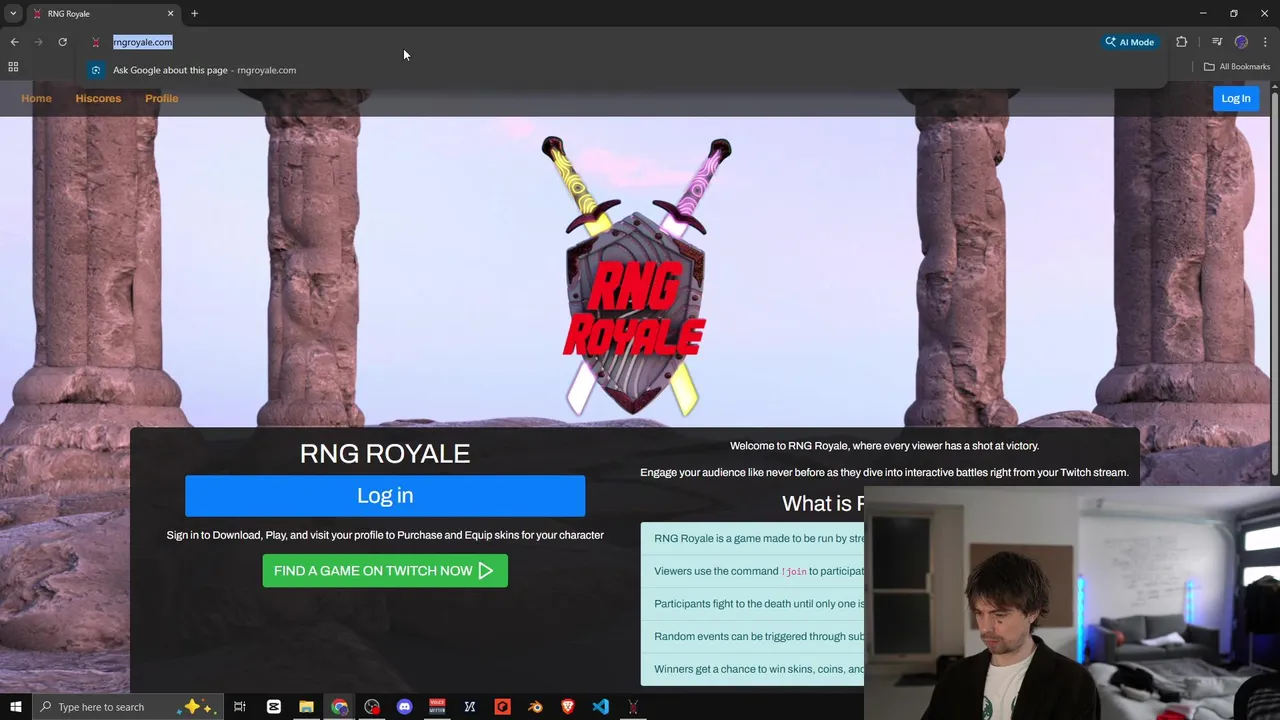Open Discord from the taskbar
Screen dimensions: 1280x720
(x=404, y=707)
